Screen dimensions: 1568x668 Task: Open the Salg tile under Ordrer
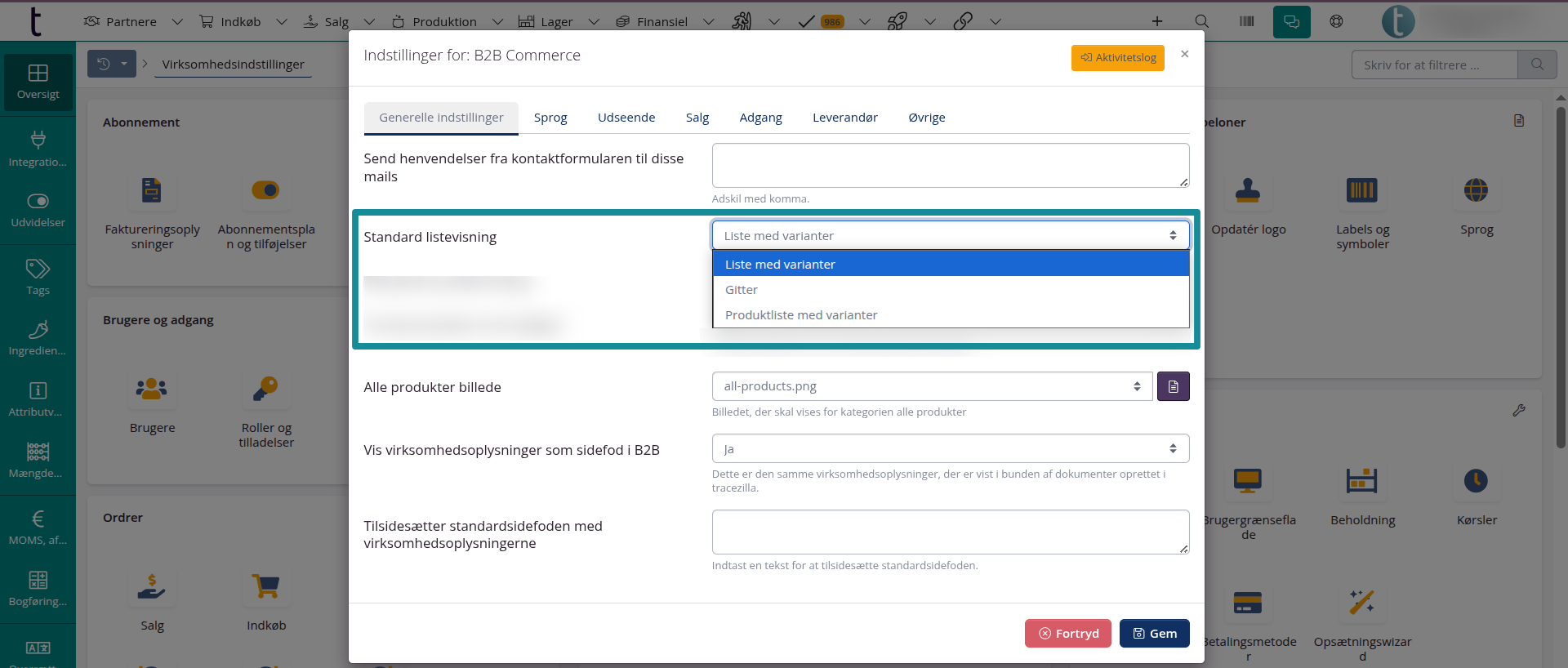pyautogui.click(x=152, y=602)
